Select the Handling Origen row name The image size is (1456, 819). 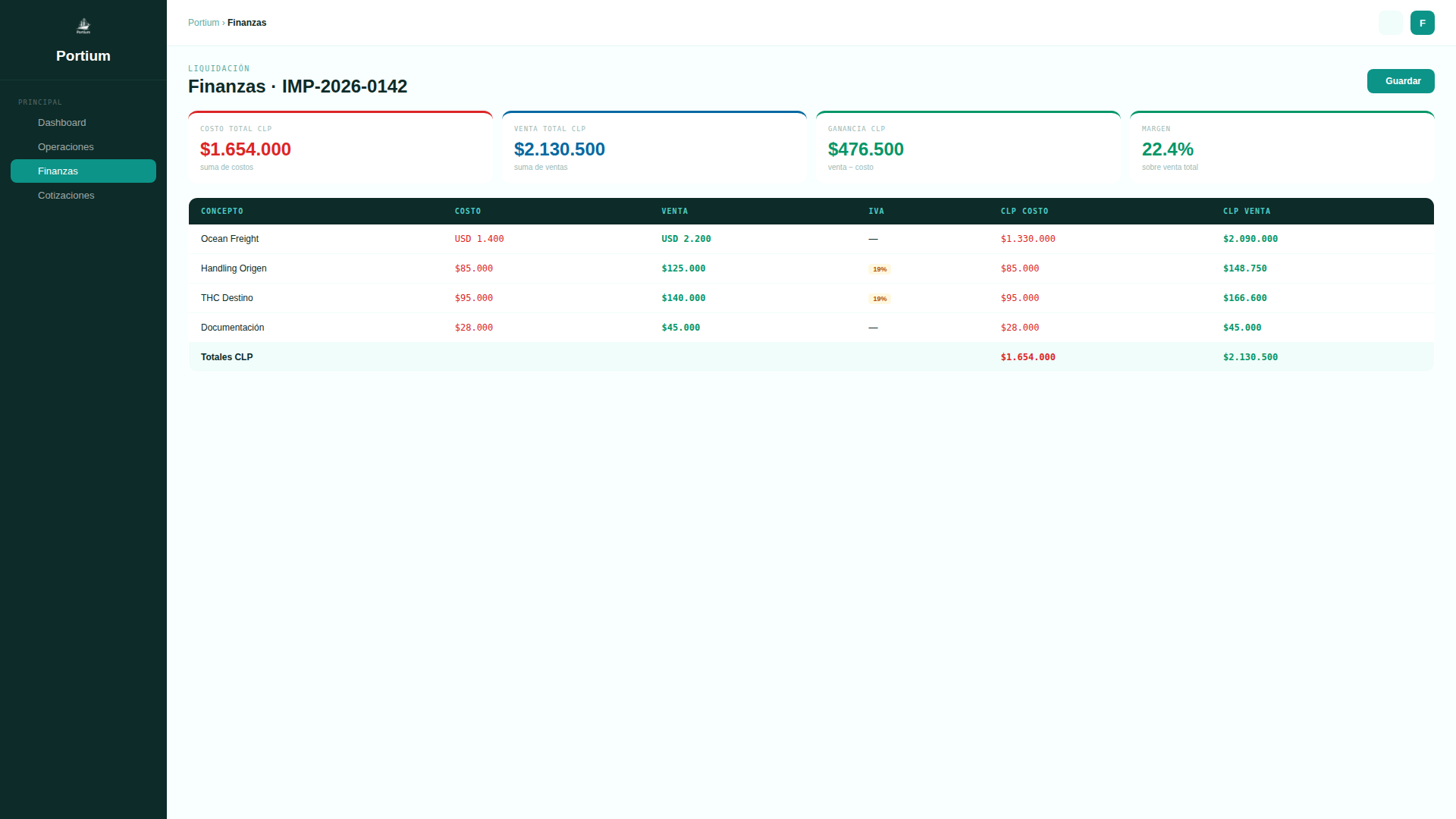(234, 268)
